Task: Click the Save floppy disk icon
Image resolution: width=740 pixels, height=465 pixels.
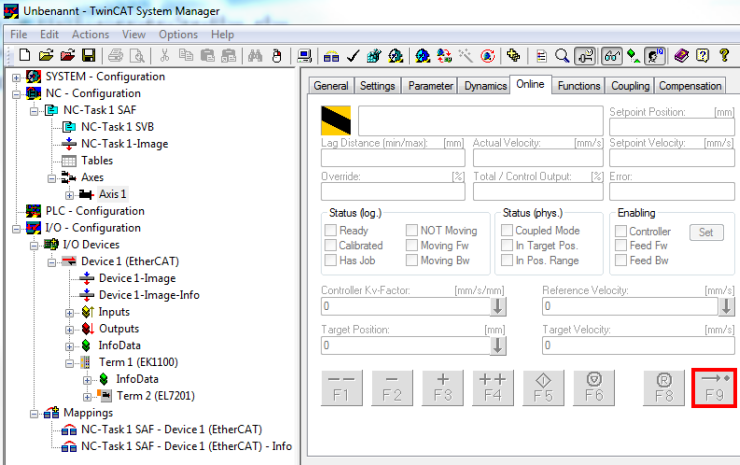Action: (x=88, y=56)
